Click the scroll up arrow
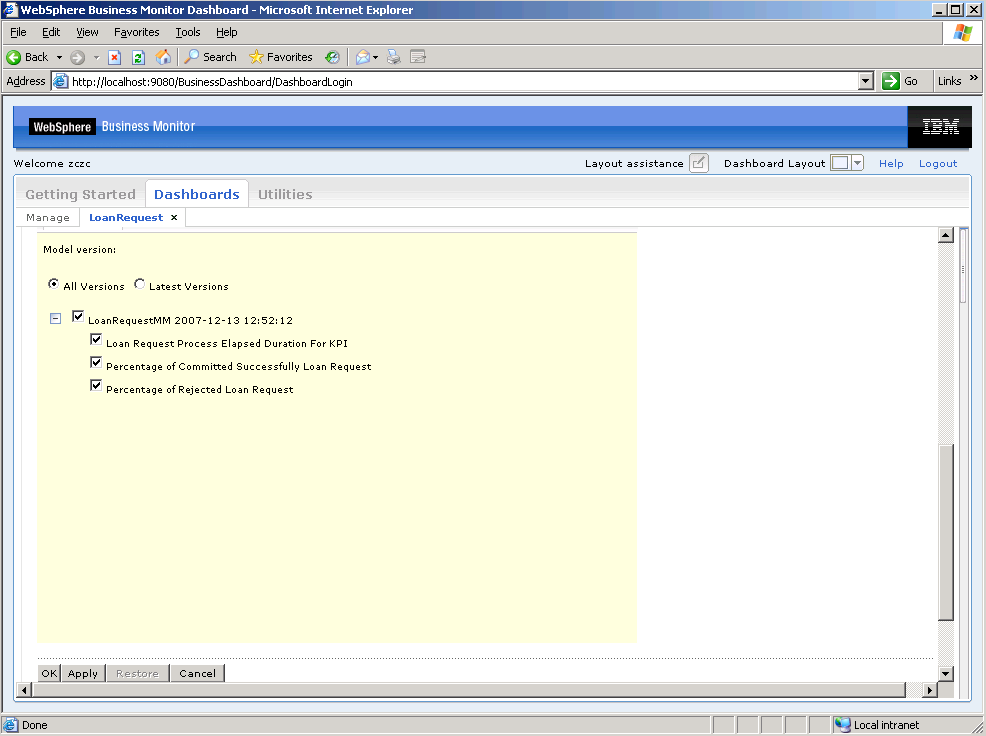The height and width of the screenshot is (736, 986). pyautogui.click(x=946, y=235)
